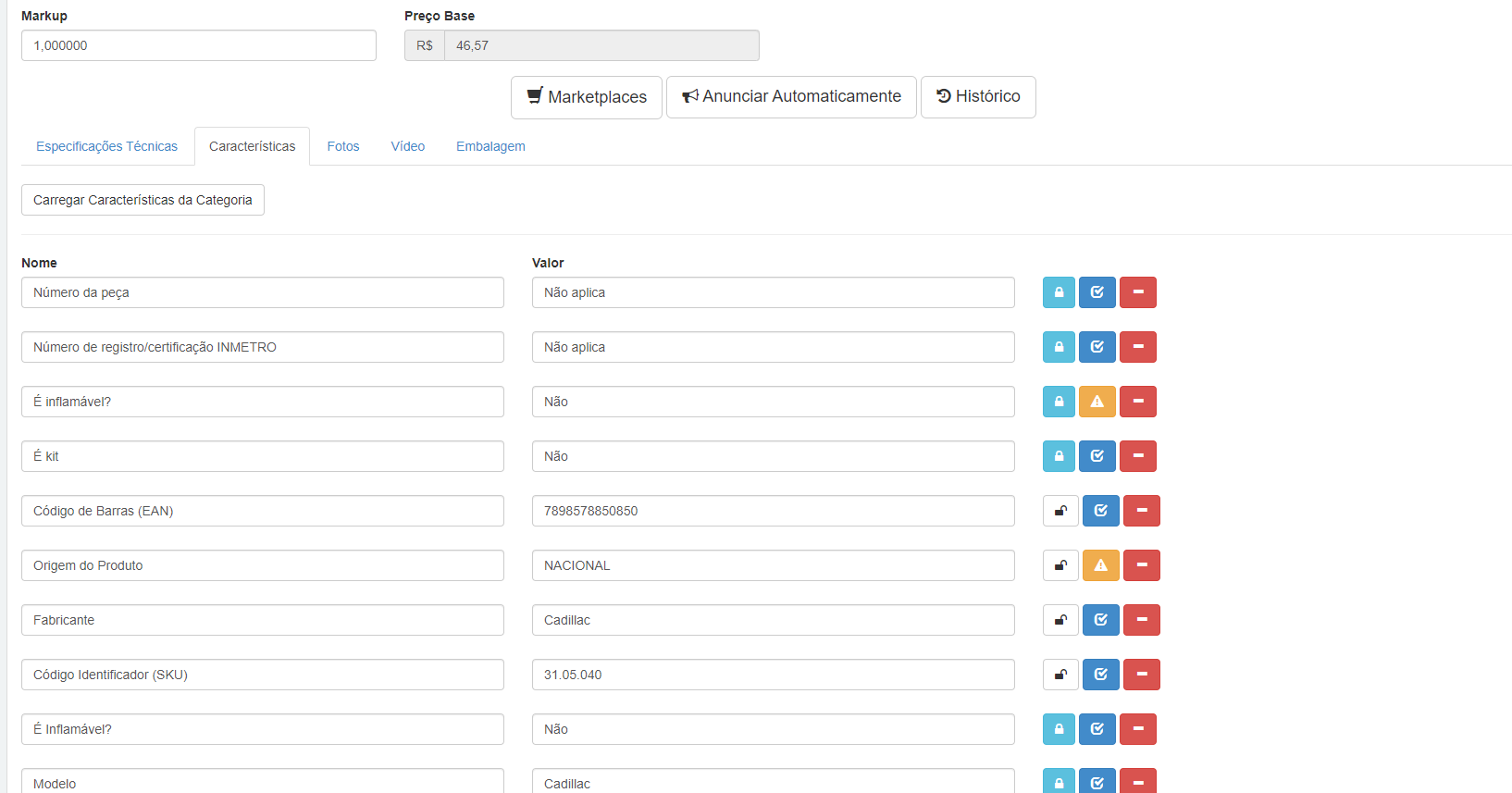Remove the É kit row

click(1138, 456)
